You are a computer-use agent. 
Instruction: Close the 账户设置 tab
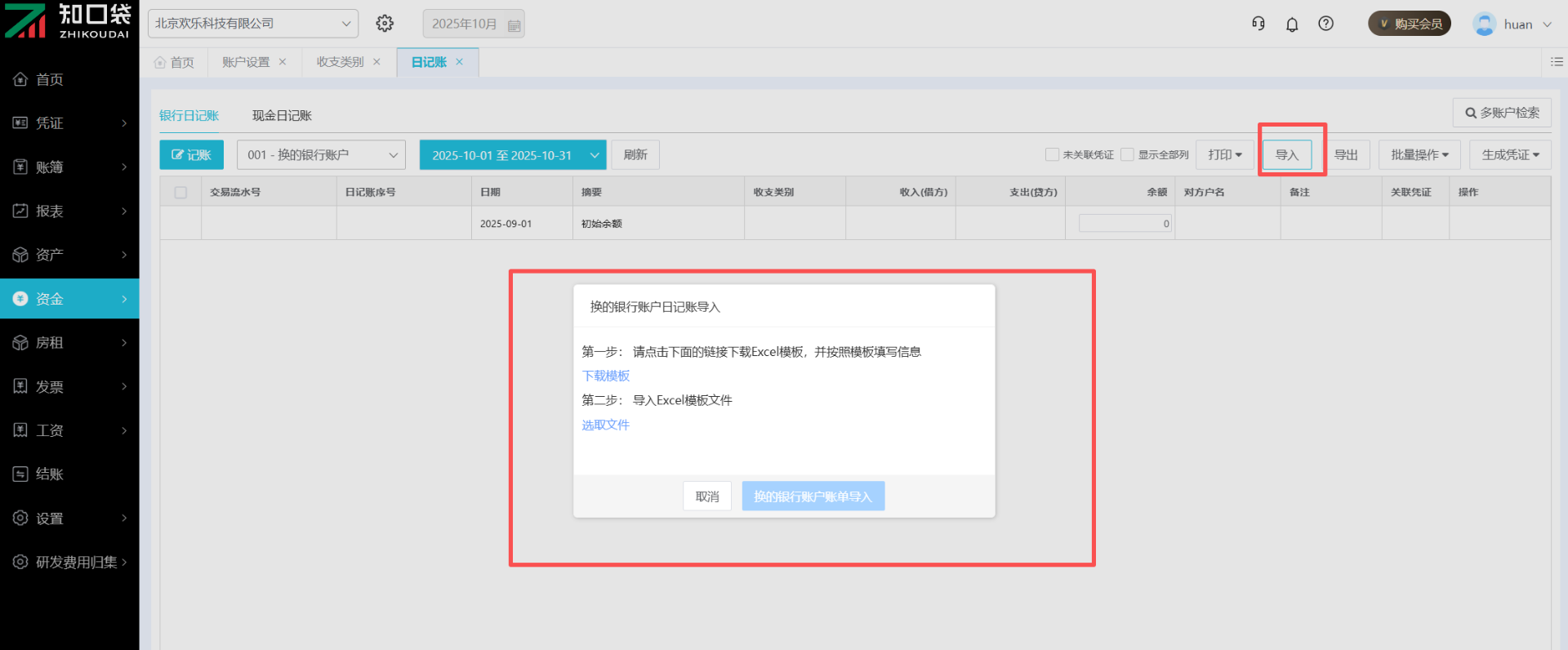click(x=283, y=62)
